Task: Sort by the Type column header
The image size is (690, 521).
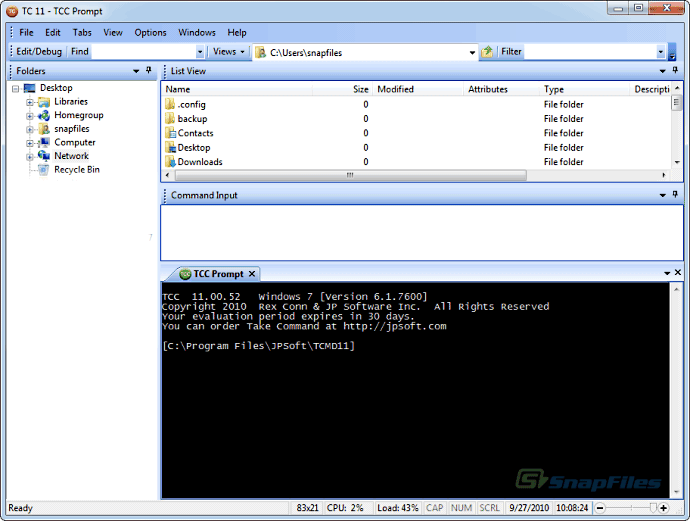Action: click(x=585, y=89)
